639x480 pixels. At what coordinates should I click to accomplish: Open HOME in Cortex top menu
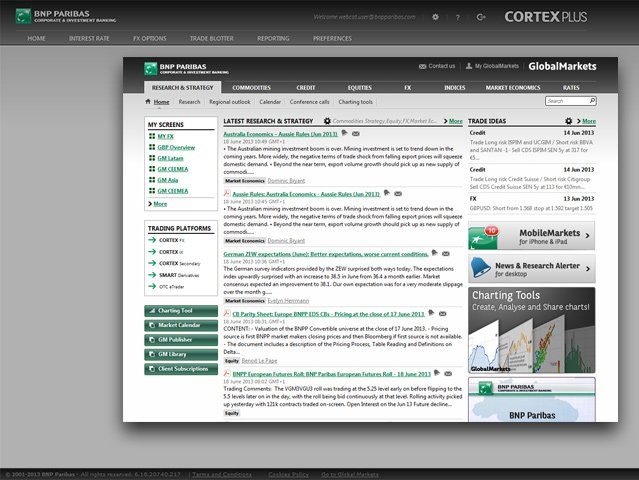tap(37, 38)
